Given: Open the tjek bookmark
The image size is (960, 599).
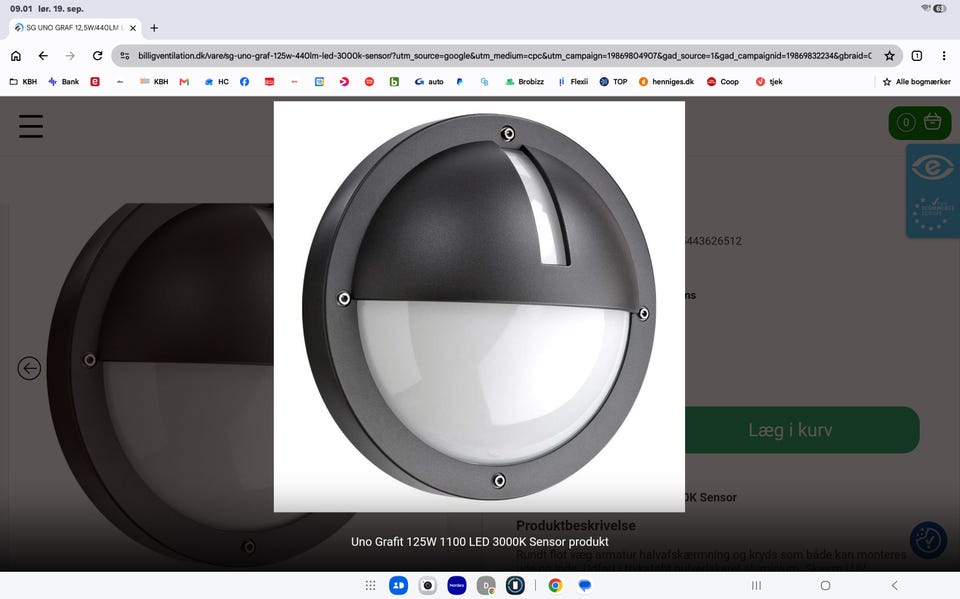Looking at the screenshot, I should (769, 81).
